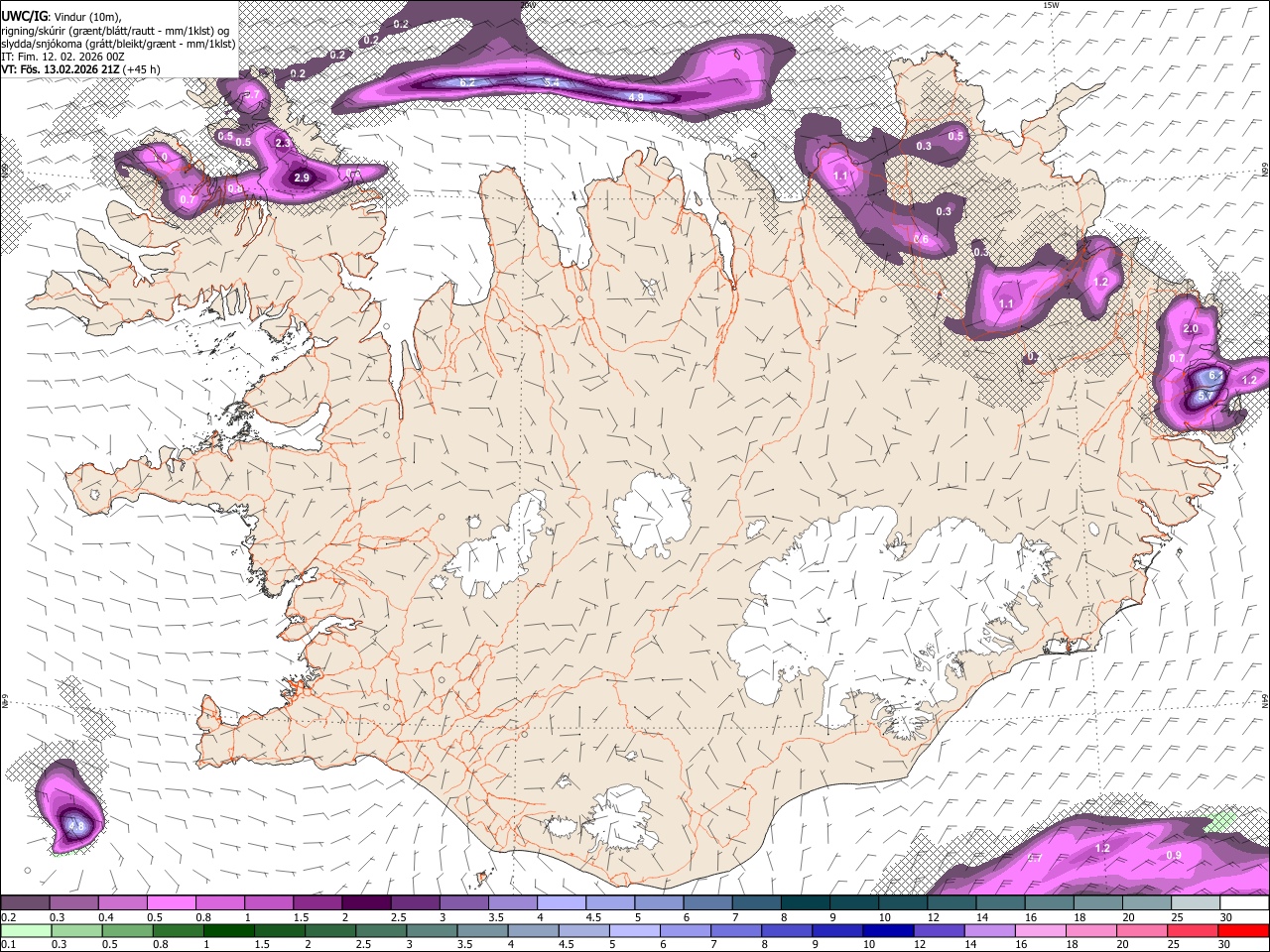Pick the bottom legend swatch between 0.1 and 0.3
The width and height of the screenshot is (1270, 952).
[x=26, y=930]
